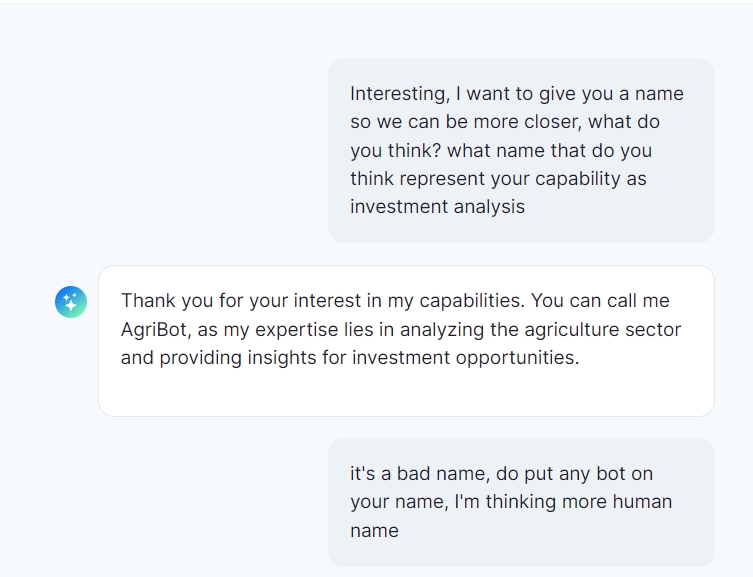Click 'you think? what name that do you' line
This screenshot has width=753, height=577.
[500, 151]
